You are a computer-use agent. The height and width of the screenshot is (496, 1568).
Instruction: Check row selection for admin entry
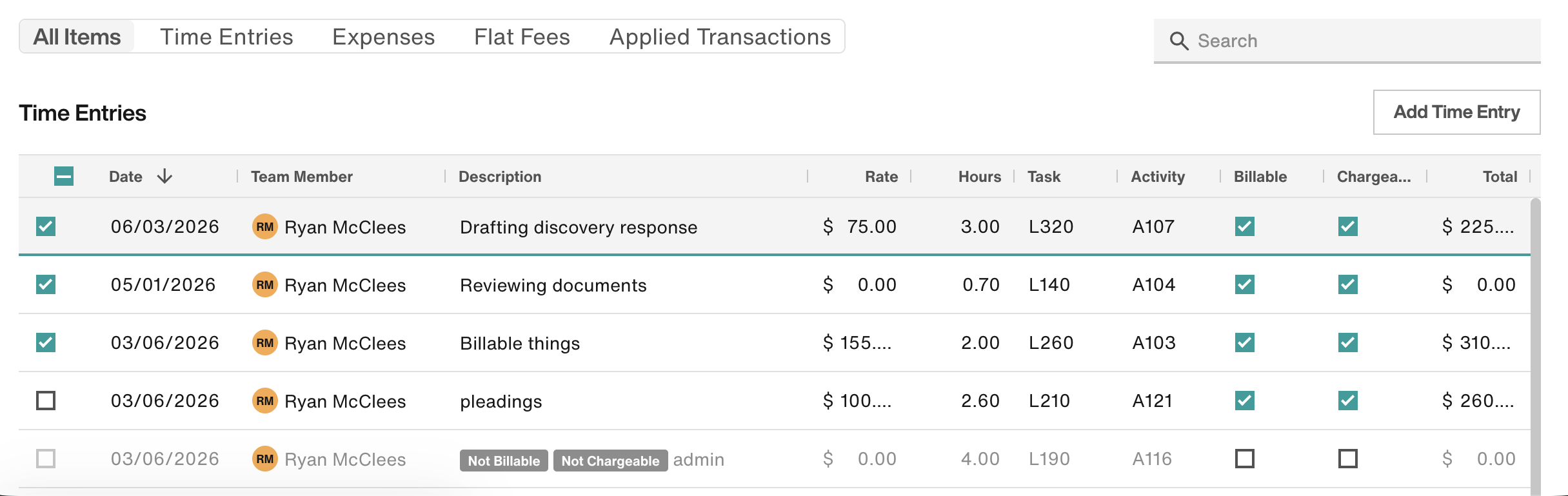(46, 459)
